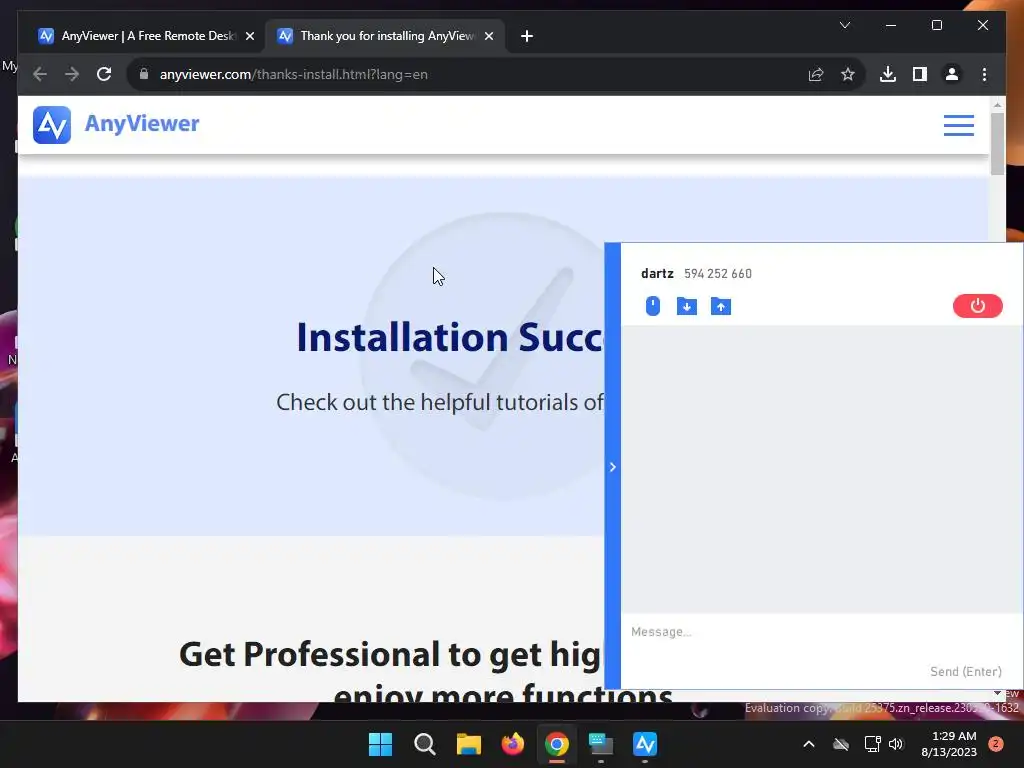This screenshot has width=1024, height=768.
Task: Click the AnyViewer taskbar icon
Action: pyautogui.click(x=645, y=744)
